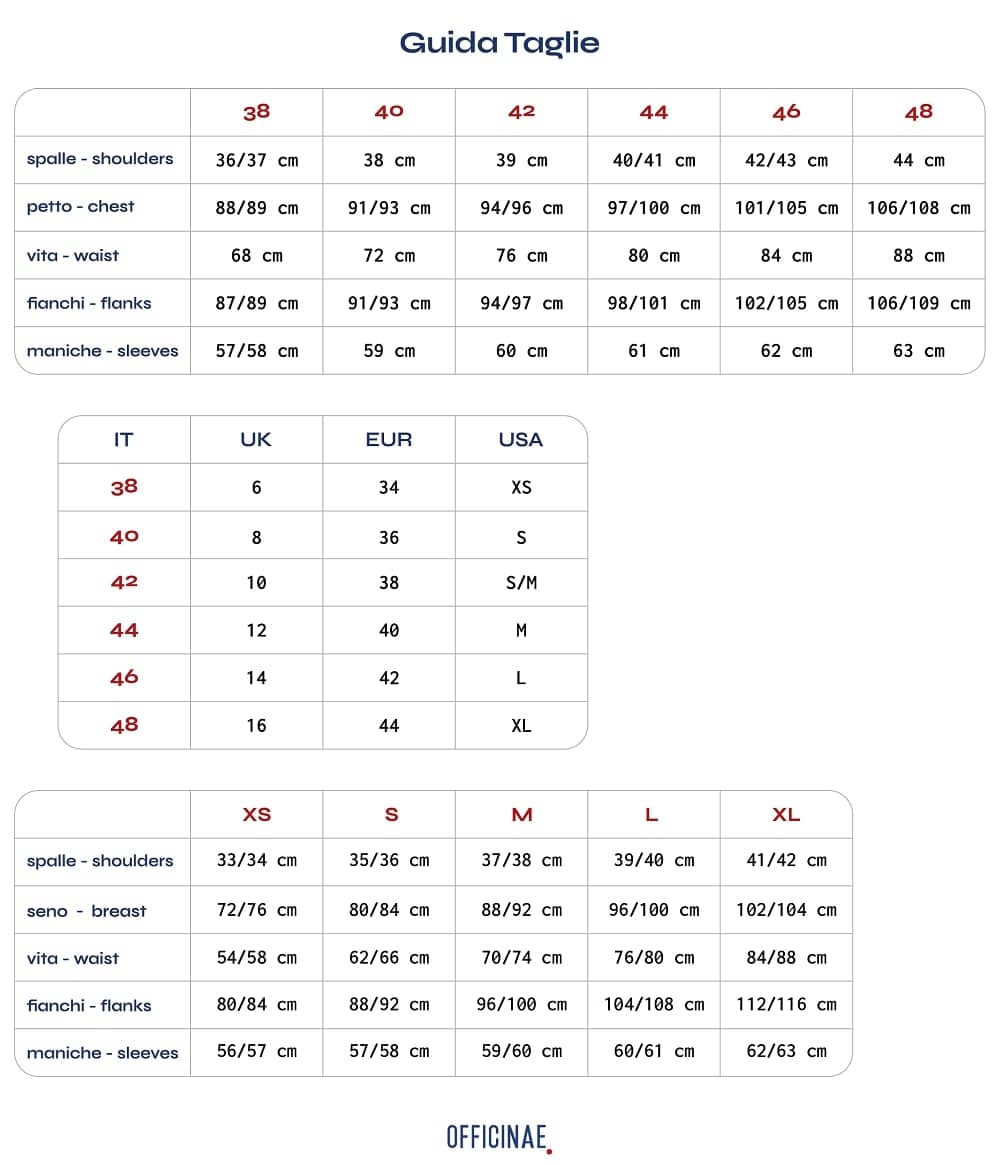1000x1165 pixels.
Task: Click the IT size 44 row label
Action: coord(124,630)
